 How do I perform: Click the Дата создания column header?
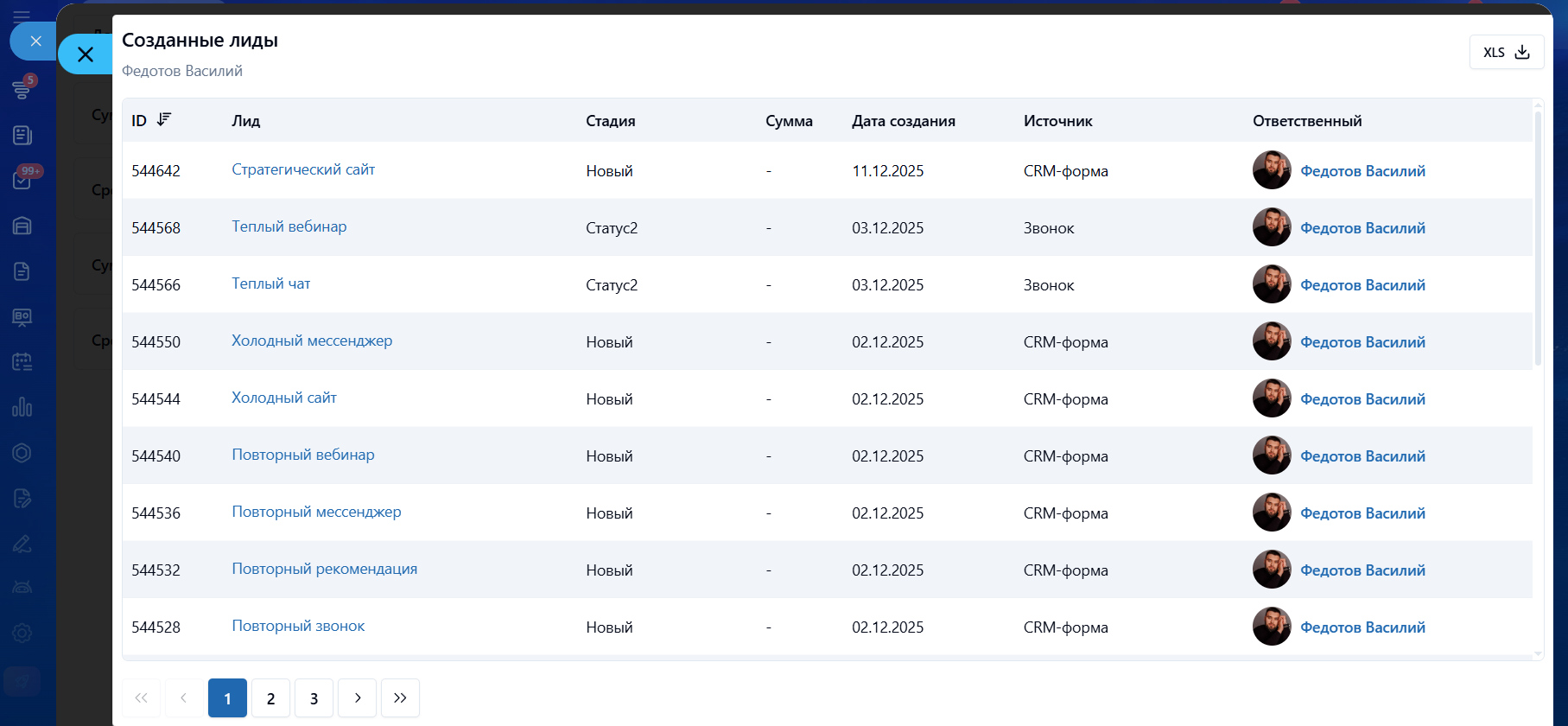[x=903, y=121]
